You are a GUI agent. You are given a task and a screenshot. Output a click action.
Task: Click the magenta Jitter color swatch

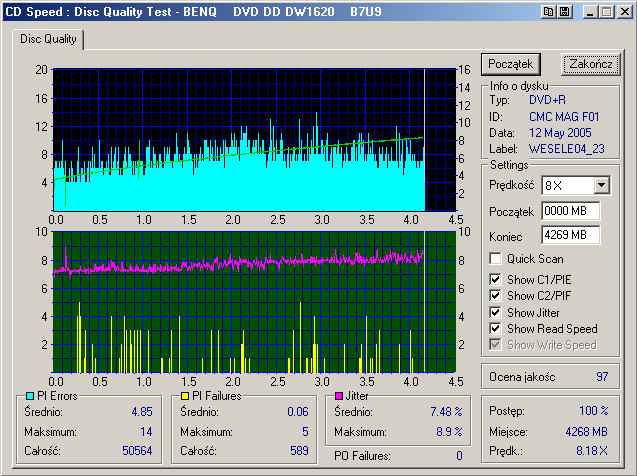(x=339, y=396)
